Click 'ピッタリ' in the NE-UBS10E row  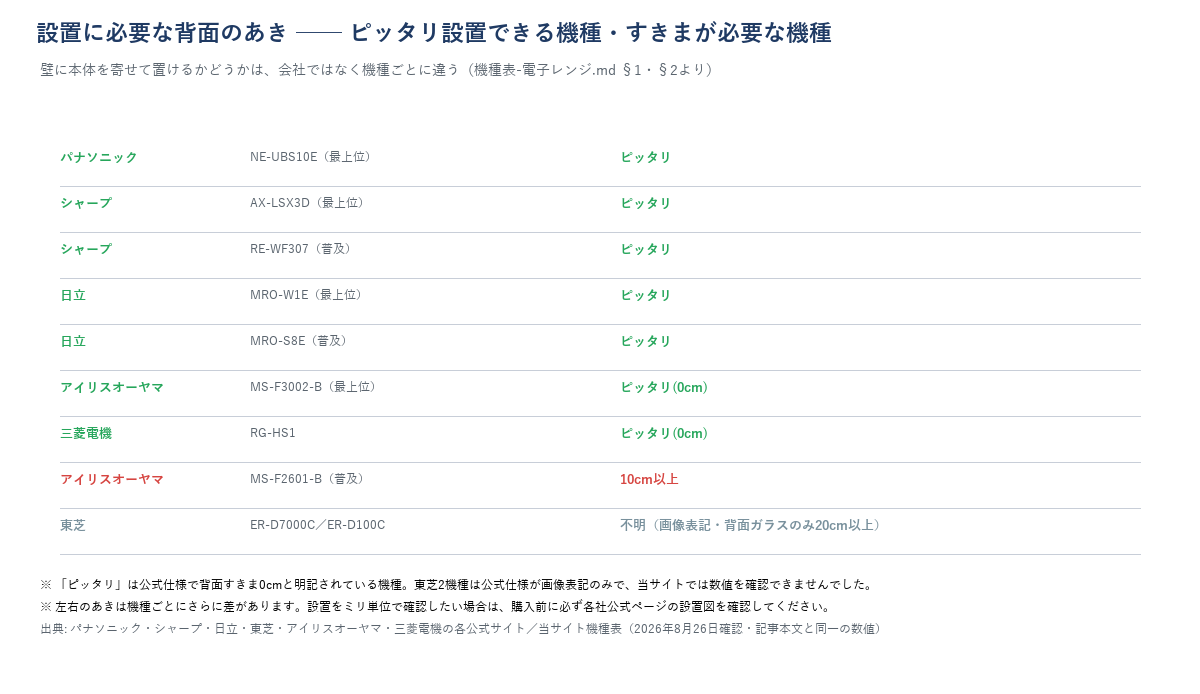[646, 157]
